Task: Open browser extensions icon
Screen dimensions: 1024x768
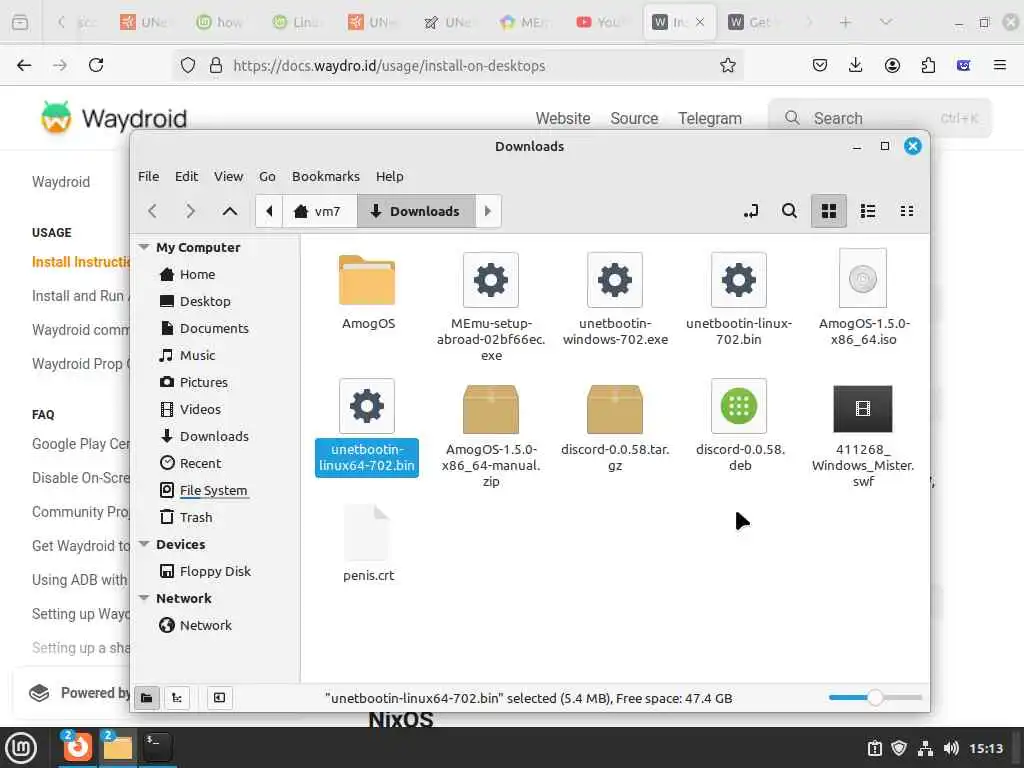Action: (x=928, y=65)
